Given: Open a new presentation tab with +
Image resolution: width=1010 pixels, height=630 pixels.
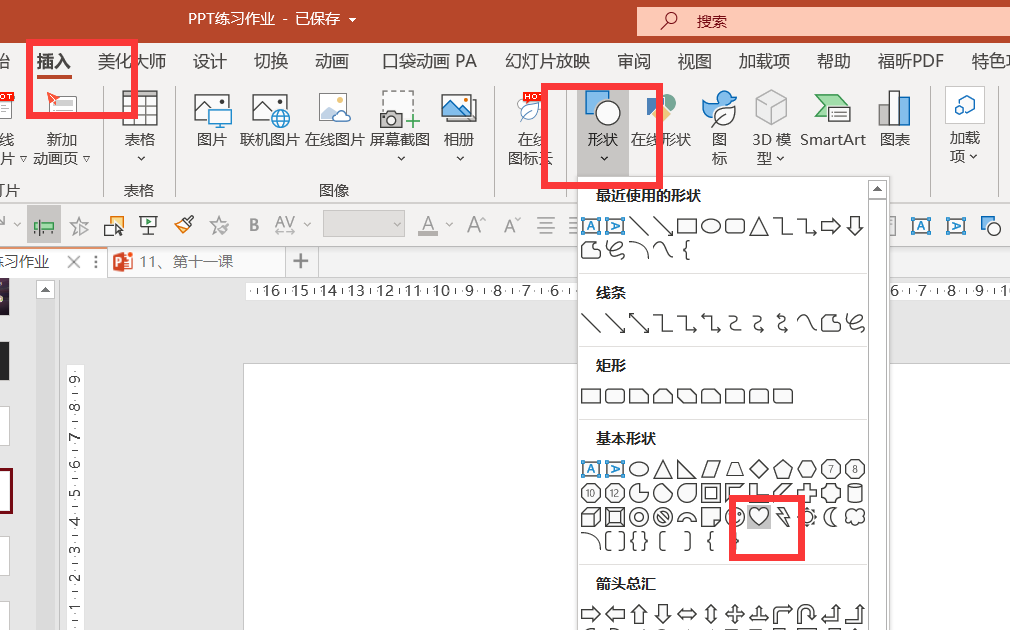Looking at the screenshot, I should (300, 261).
